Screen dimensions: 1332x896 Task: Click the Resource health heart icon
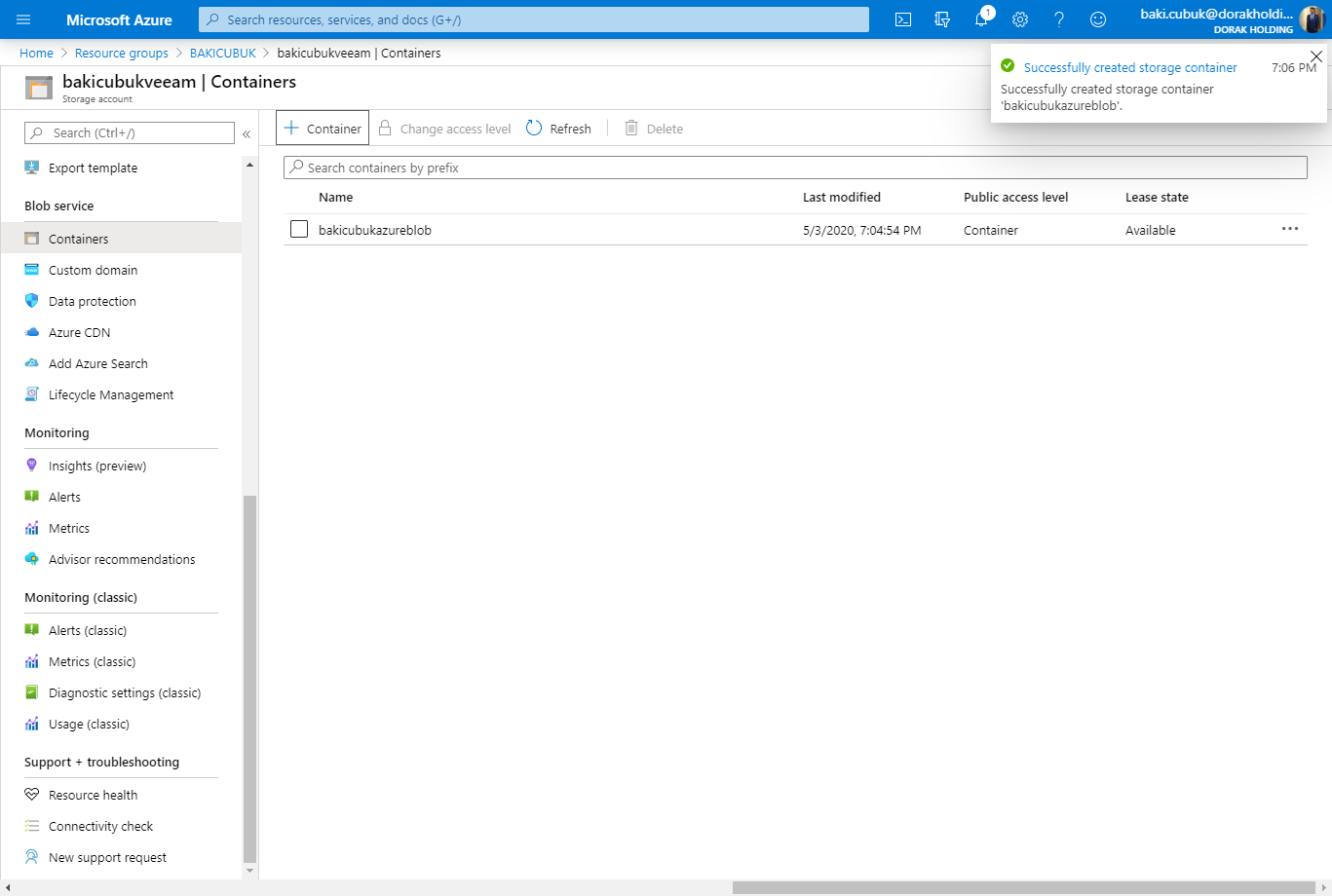coord(32,795)
